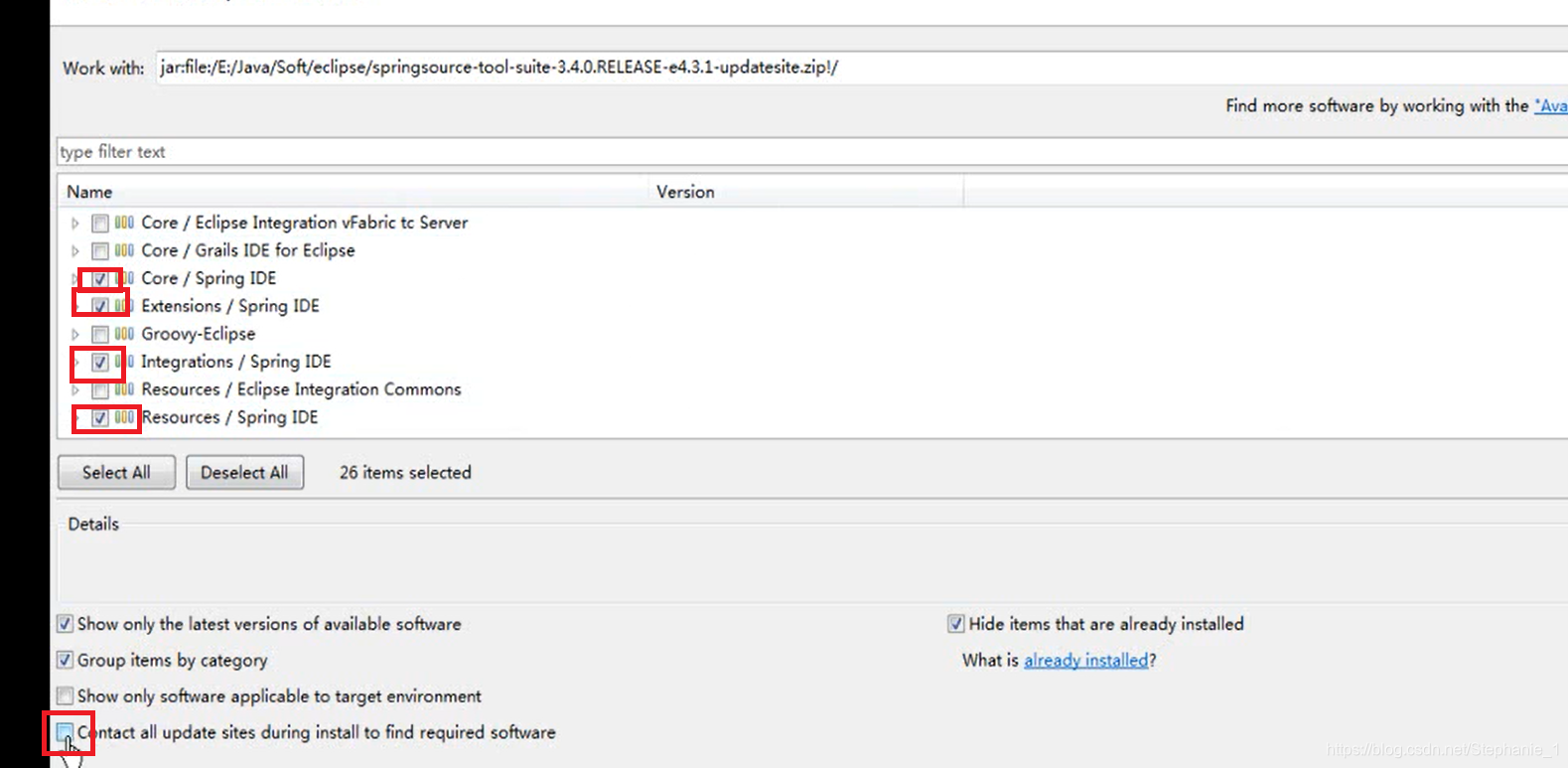1568x768 pixels.
Task: Select Integrations / Spring IDE row text
Action: 236,362
